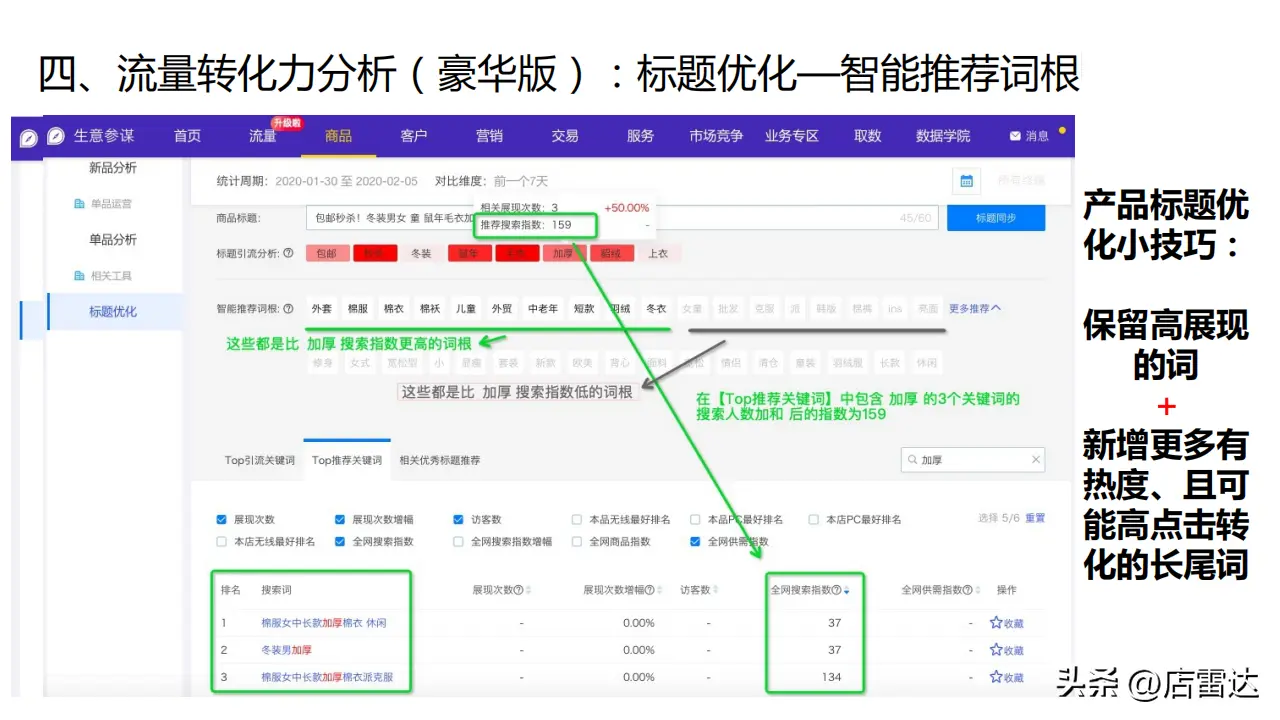Enable 全网搜索指数增幅 checkbox
The image size is (1280, 720).
[x=458, y=541]
